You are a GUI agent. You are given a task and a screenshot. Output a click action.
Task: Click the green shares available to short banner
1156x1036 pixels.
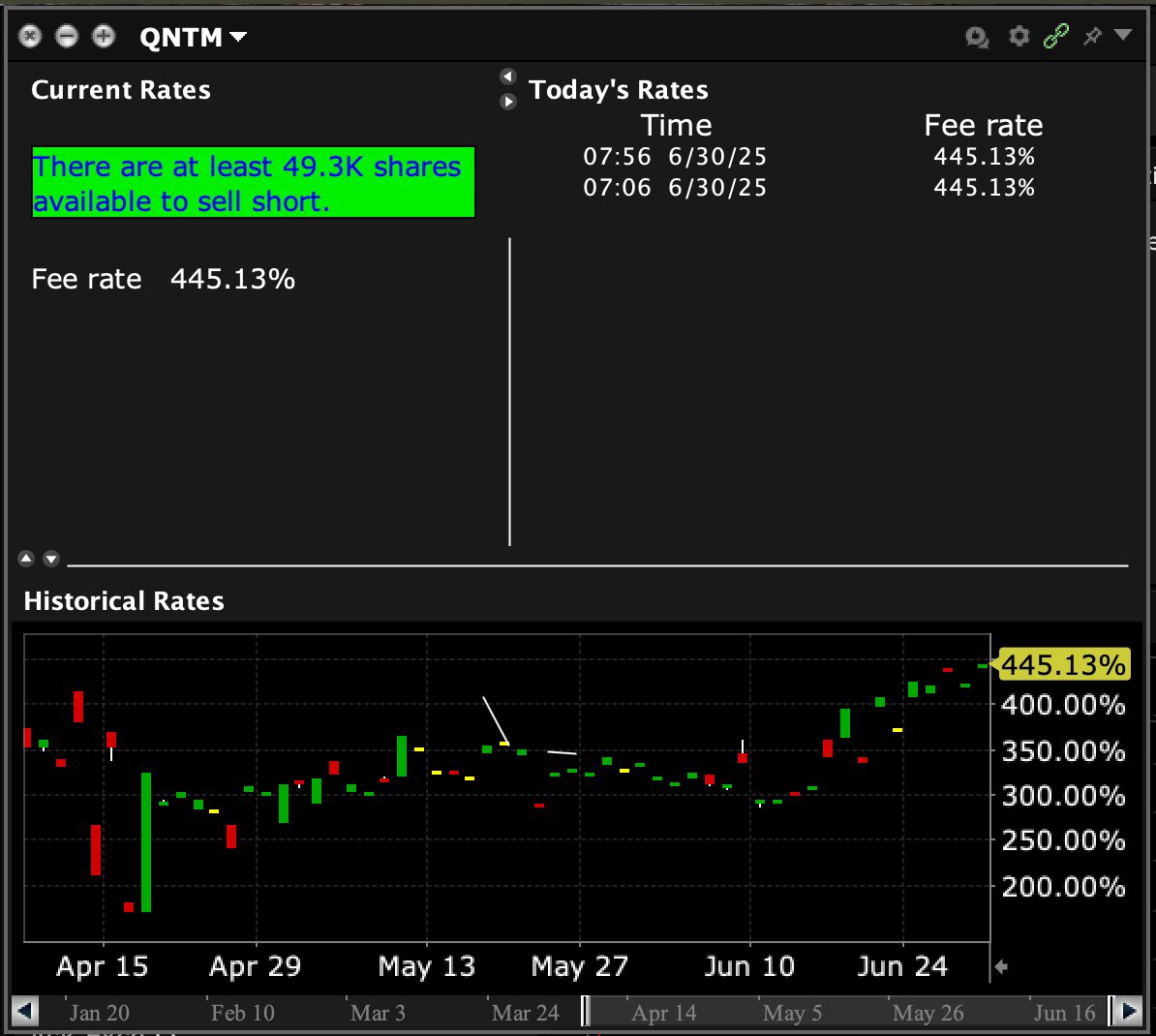click(x=253, y=182)
